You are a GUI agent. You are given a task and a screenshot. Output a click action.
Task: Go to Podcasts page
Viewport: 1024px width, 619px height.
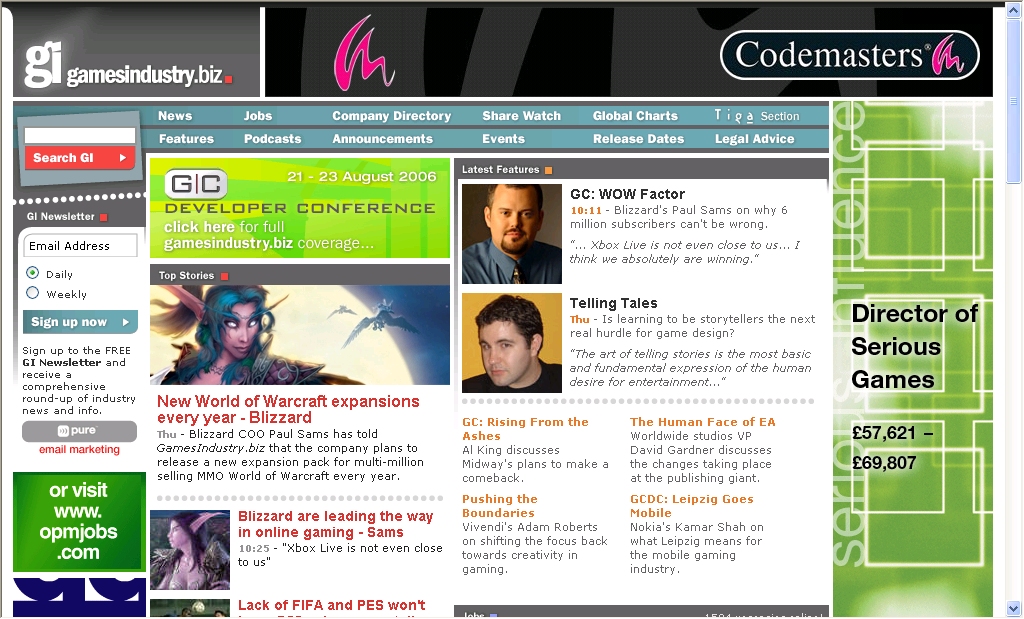(272, 138)
